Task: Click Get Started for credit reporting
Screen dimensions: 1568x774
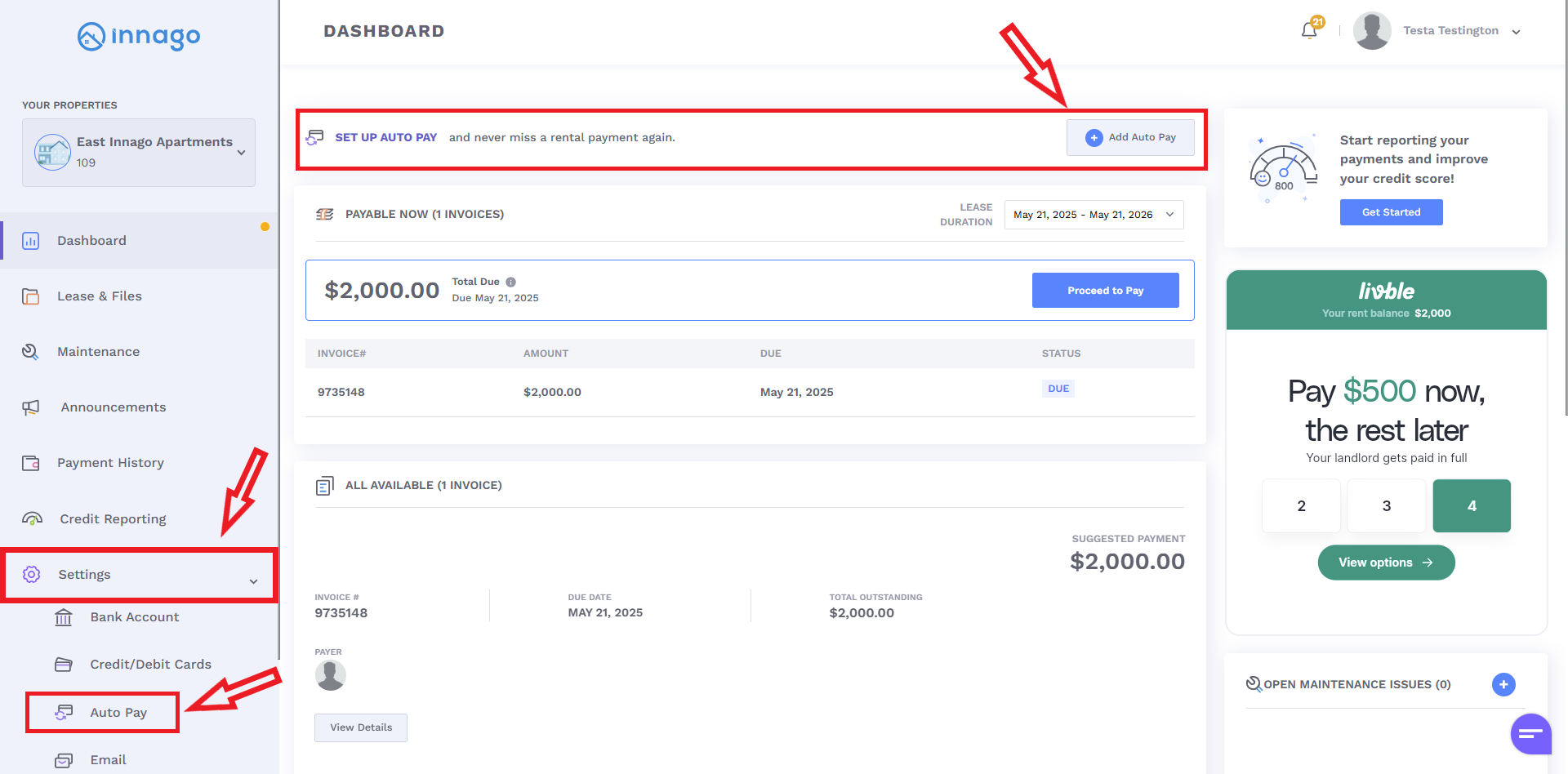Action: click(x=1391, y=212)
